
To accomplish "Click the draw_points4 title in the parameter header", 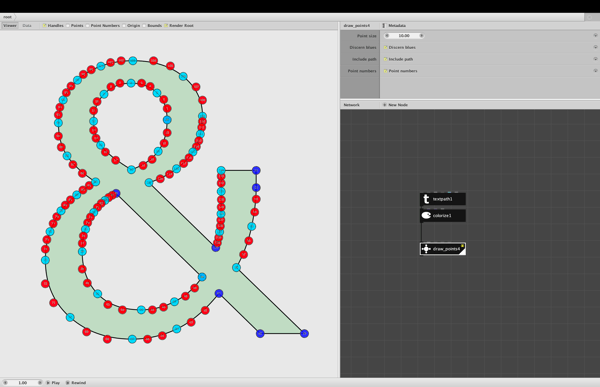I will [x=357, y=26].
